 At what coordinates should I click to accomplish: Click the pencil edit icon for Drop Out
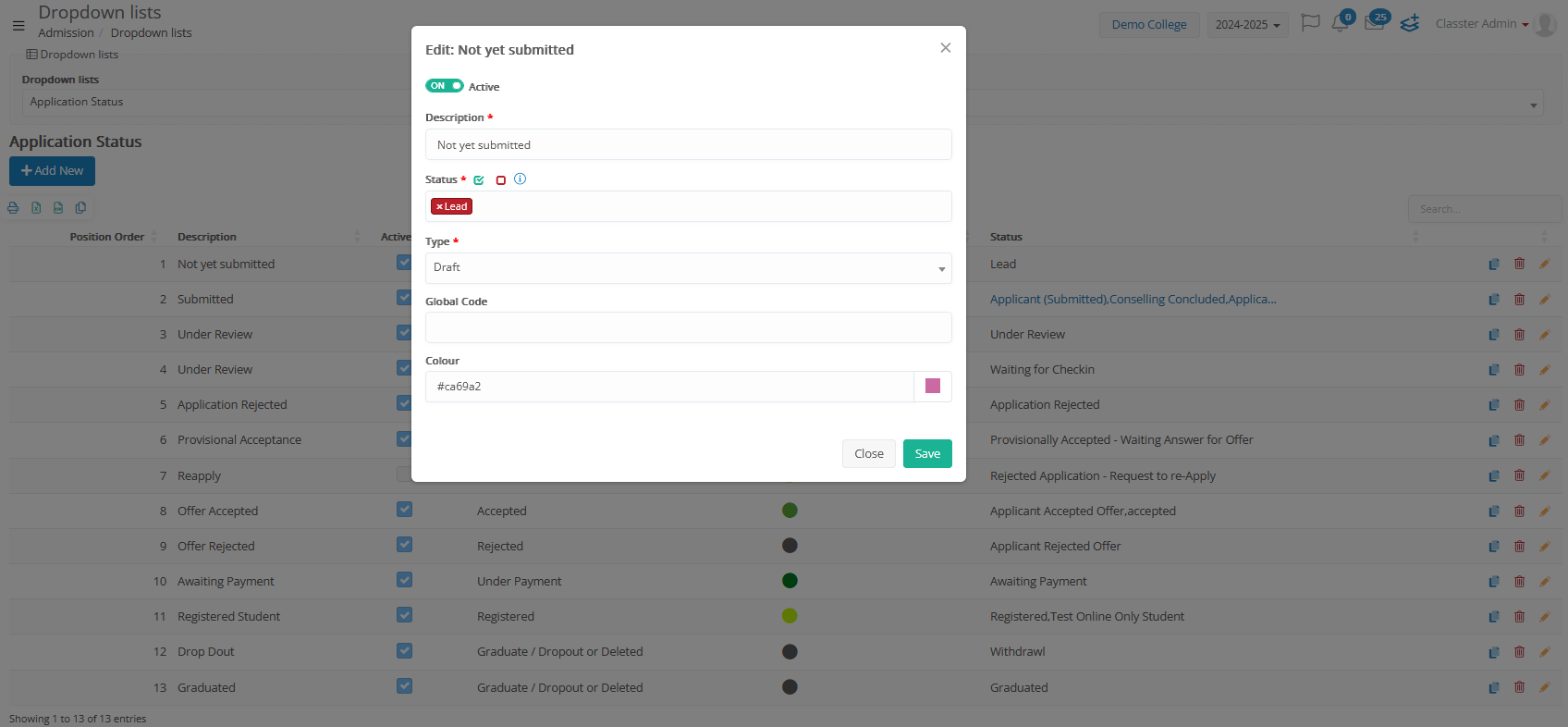pos(1544,652)
